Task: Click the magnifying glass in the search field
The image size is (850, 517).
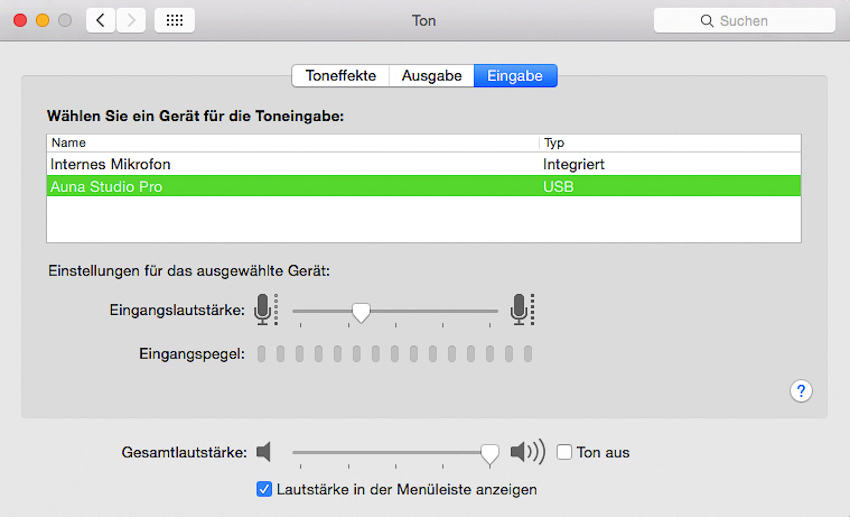Action: 709,21
